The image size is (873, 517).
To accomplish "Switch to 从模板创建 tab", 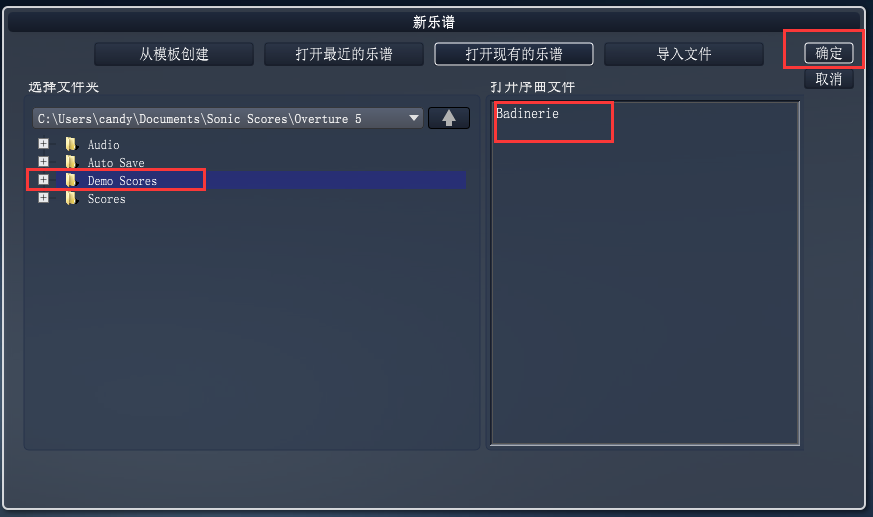I will [174, 54].
